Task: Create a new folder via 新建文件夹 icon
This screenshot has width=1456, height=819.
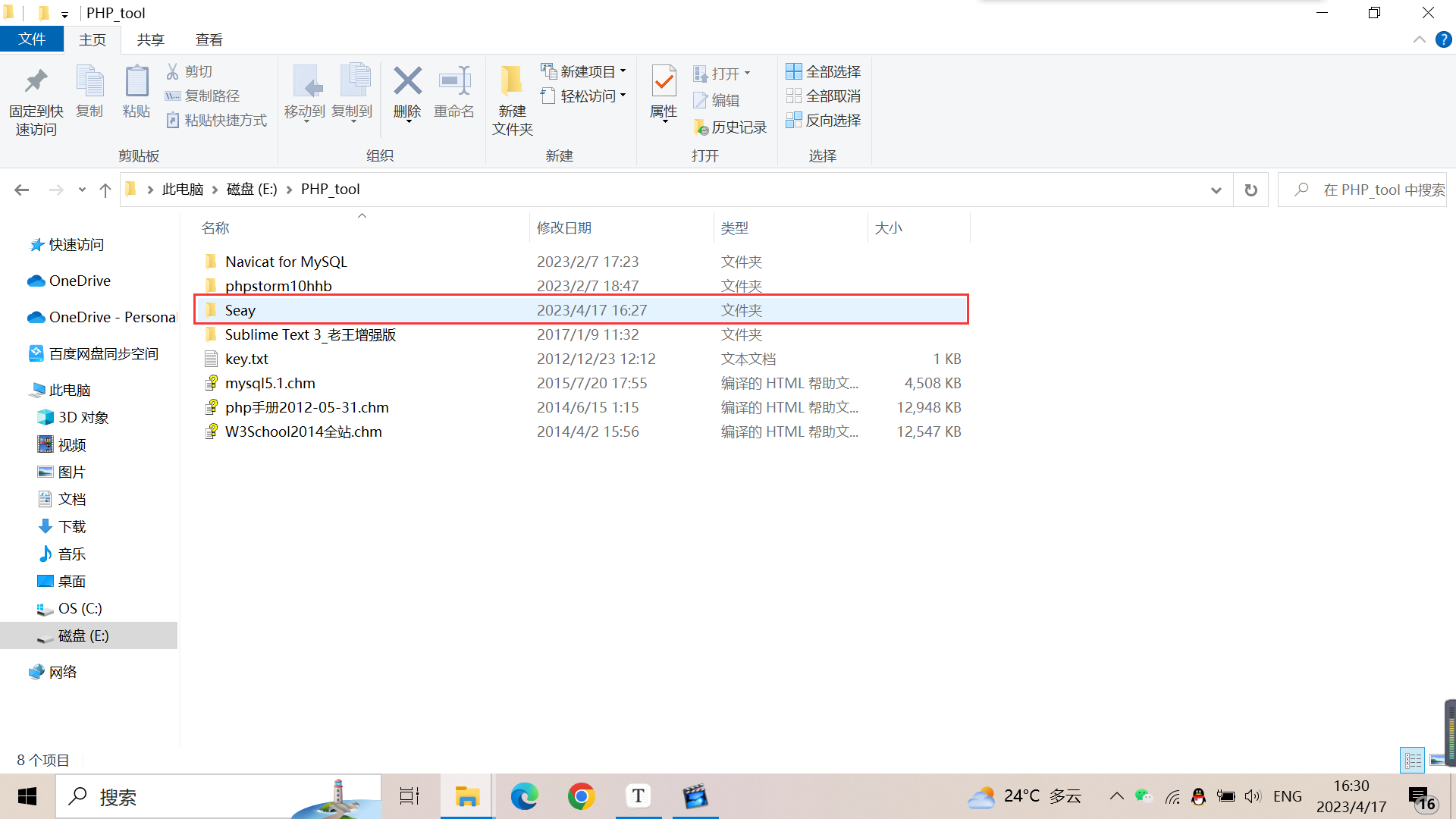Action: pyautogui.click(x=512, y=99)
